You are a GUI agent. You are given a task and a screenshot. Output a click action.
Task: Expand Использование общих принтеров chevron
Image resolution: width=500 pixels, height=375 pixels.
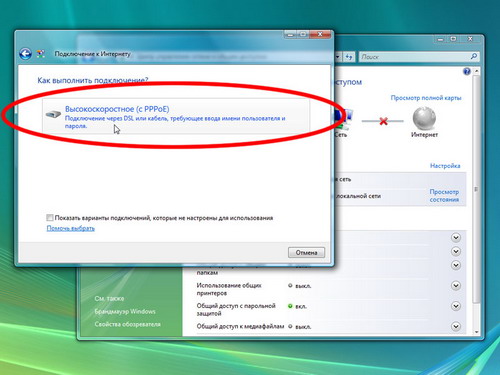456,286
